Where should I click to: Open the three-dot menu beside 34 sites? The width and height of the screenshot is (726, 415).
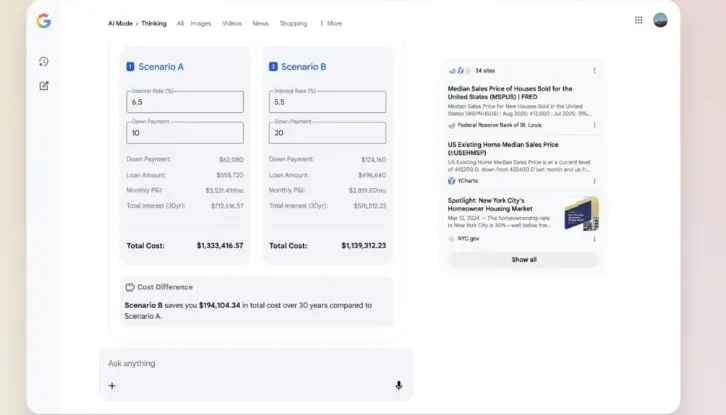point(594,71)
